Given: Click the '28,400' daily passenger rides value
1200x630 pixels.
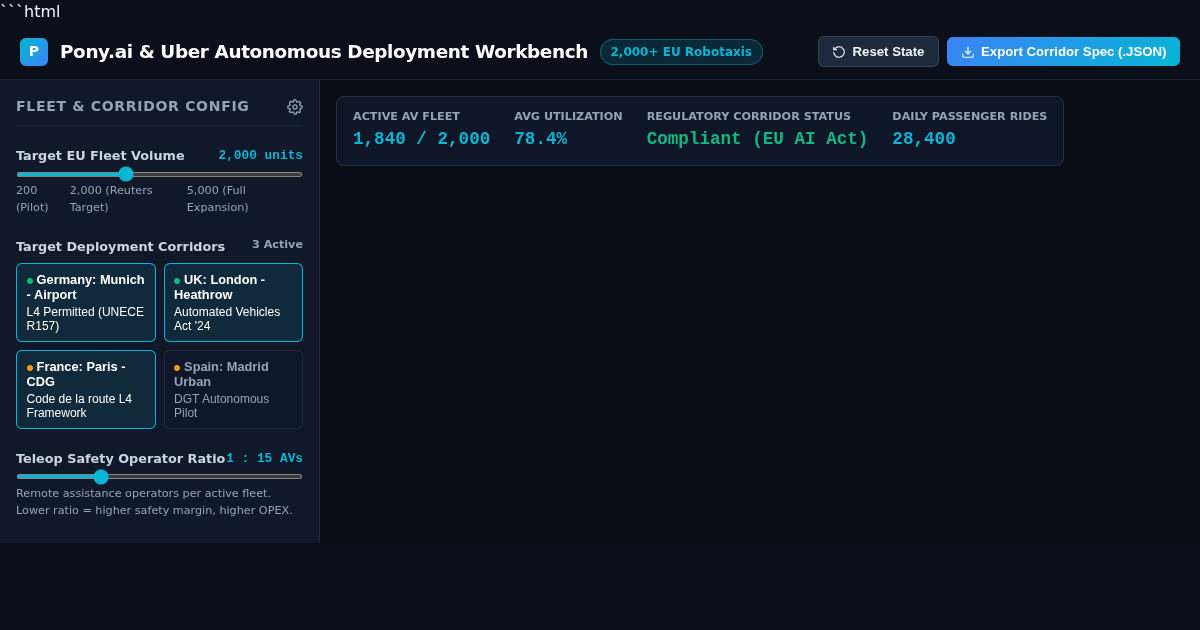Looking at the screenshot, I should coord(924,139).
